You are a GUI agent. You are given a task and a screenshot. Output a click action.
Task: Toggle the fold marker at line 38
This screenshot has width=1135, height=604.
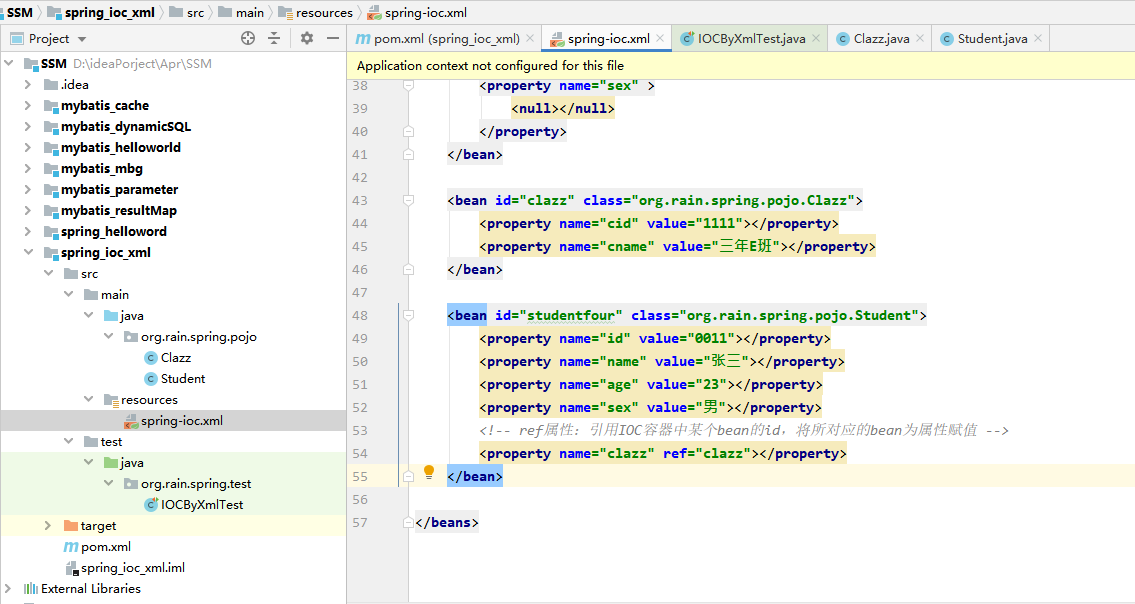pyautogui.click(x=408, y=85)
